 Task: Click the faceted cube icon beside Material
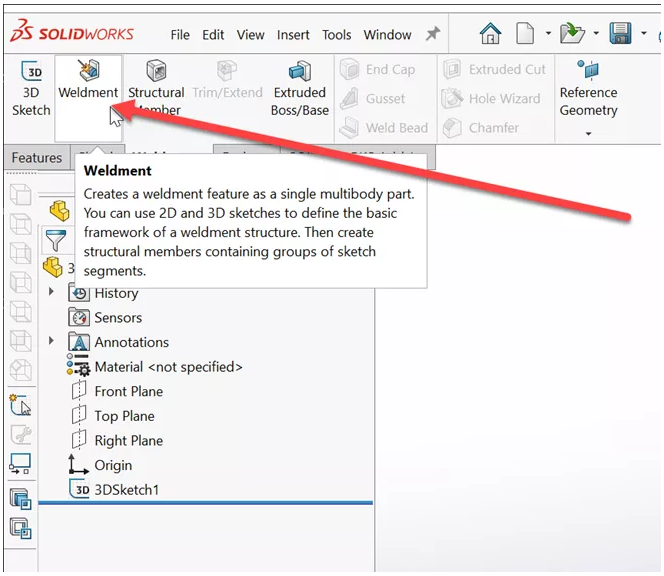click(20, 370)
